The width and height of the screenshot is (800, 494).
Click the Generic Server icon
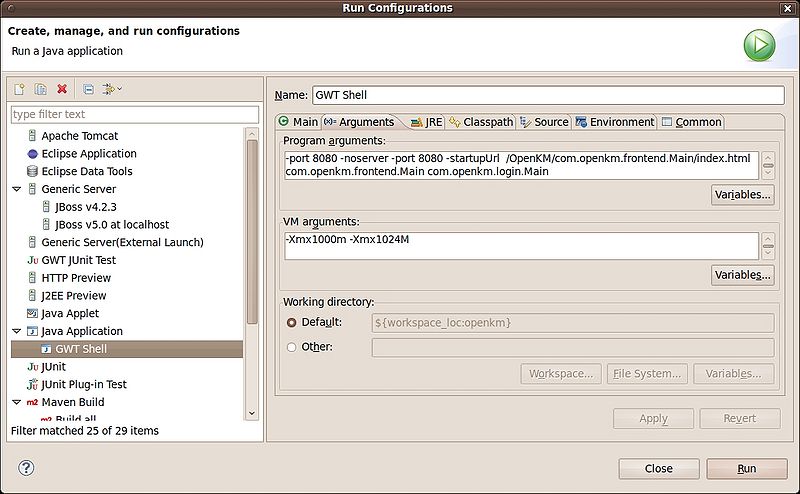point(32,189)
